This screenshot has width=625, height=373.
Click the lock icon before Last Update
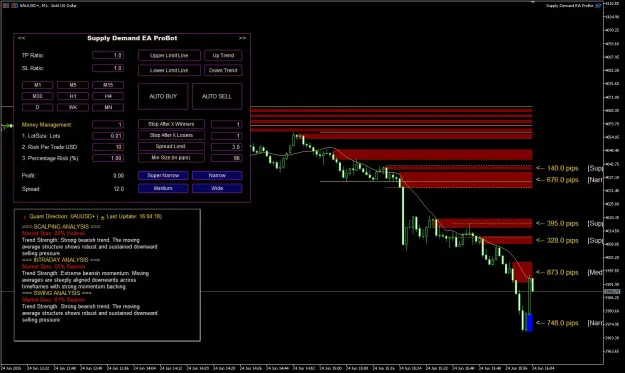click(102, 217)
